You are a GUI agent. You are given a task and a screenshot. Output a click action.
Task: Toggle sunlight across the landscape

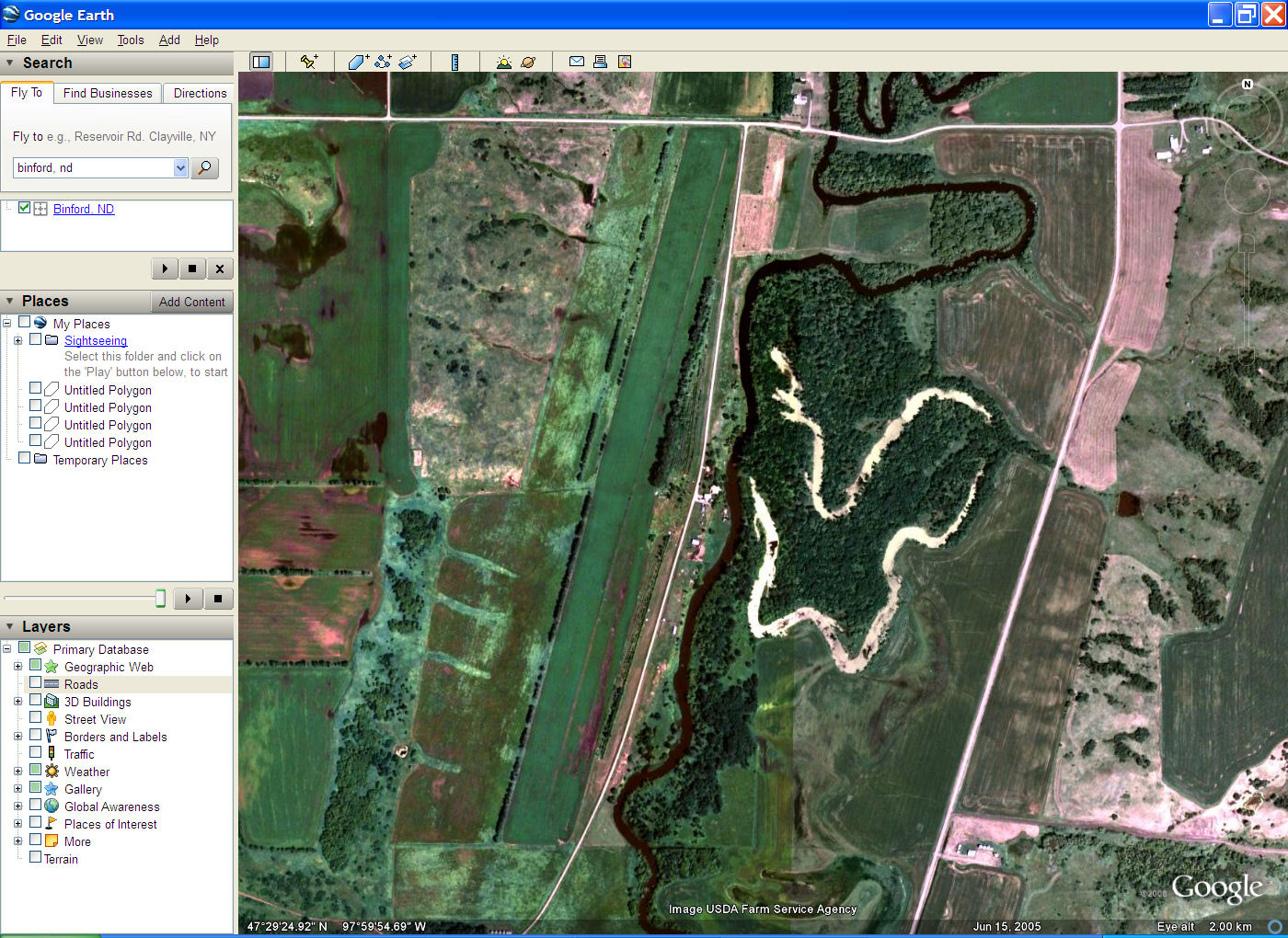click(x=503, y=62)
